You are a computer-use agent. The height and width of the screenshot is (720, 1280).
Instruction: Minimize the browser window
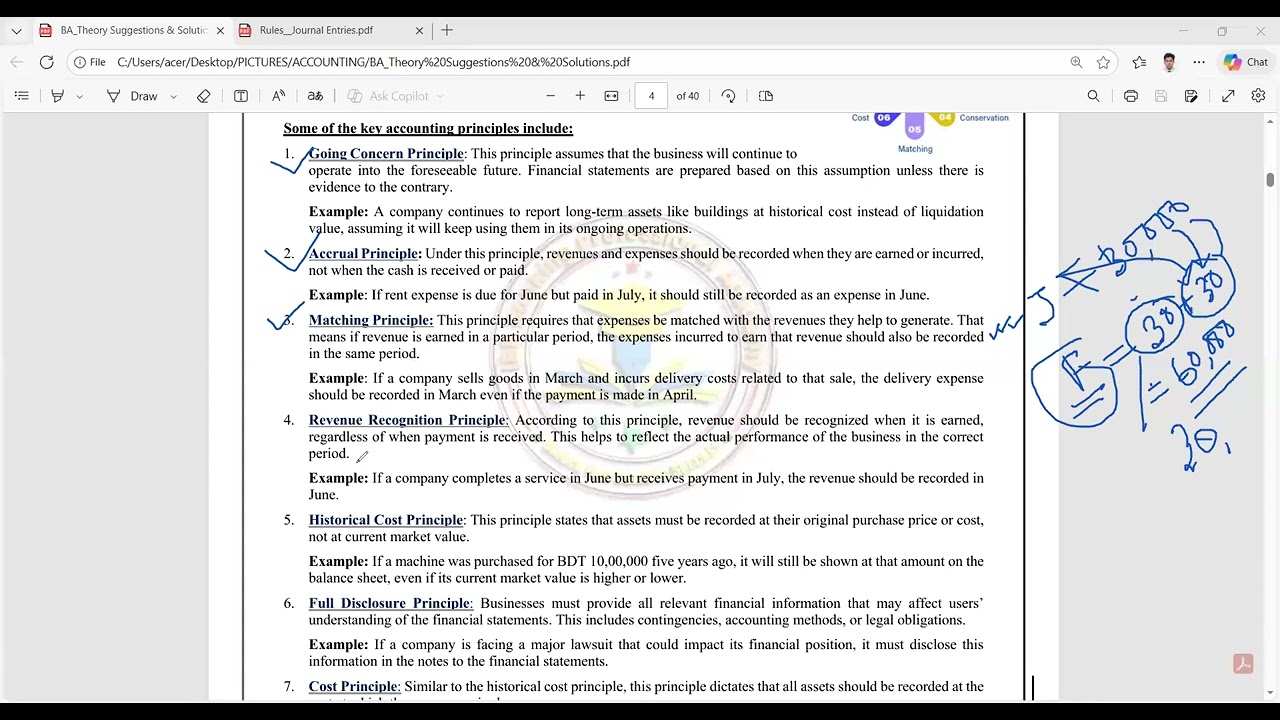coord(1183,31)
